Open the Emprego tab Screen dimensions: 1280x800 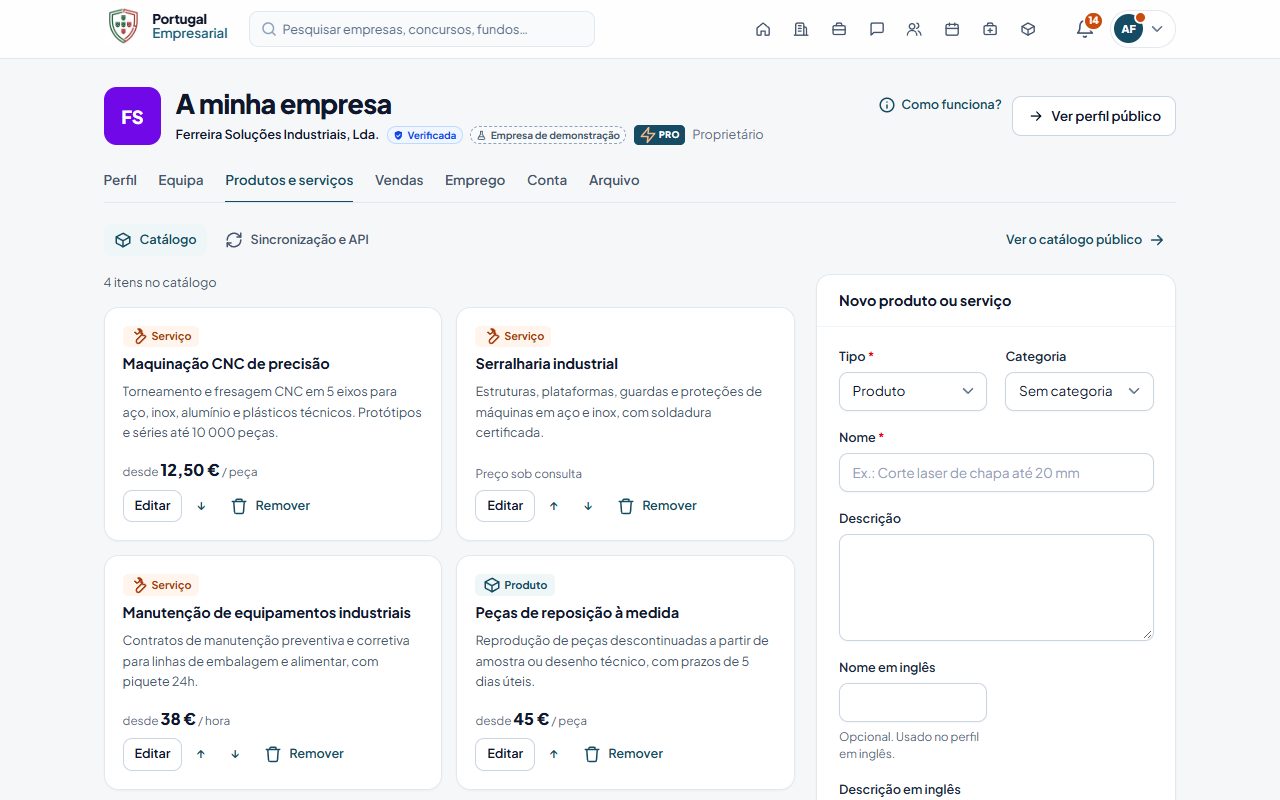coord(475,180)
